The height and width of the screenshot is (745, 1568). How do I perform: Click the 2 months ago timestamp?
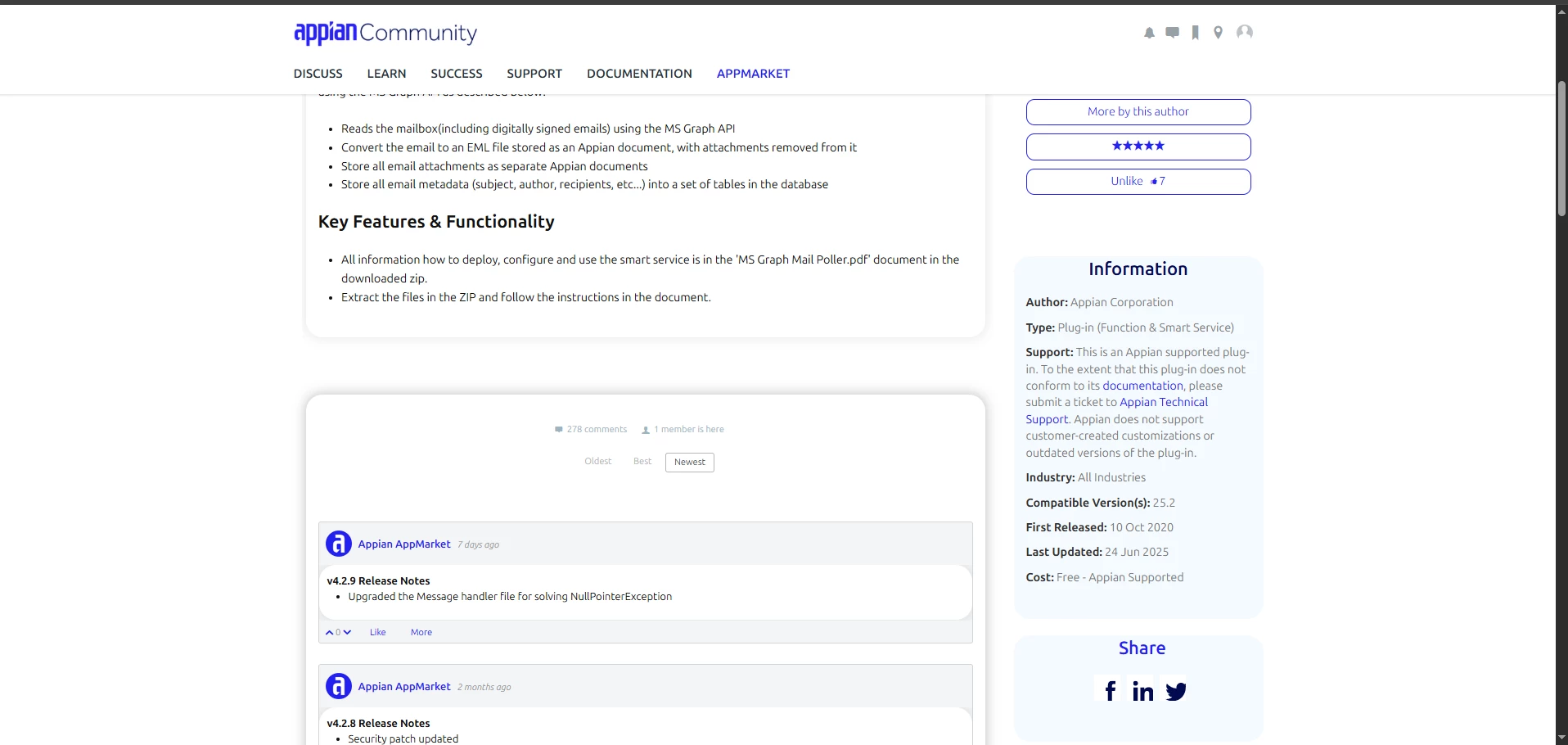[484, 688]
